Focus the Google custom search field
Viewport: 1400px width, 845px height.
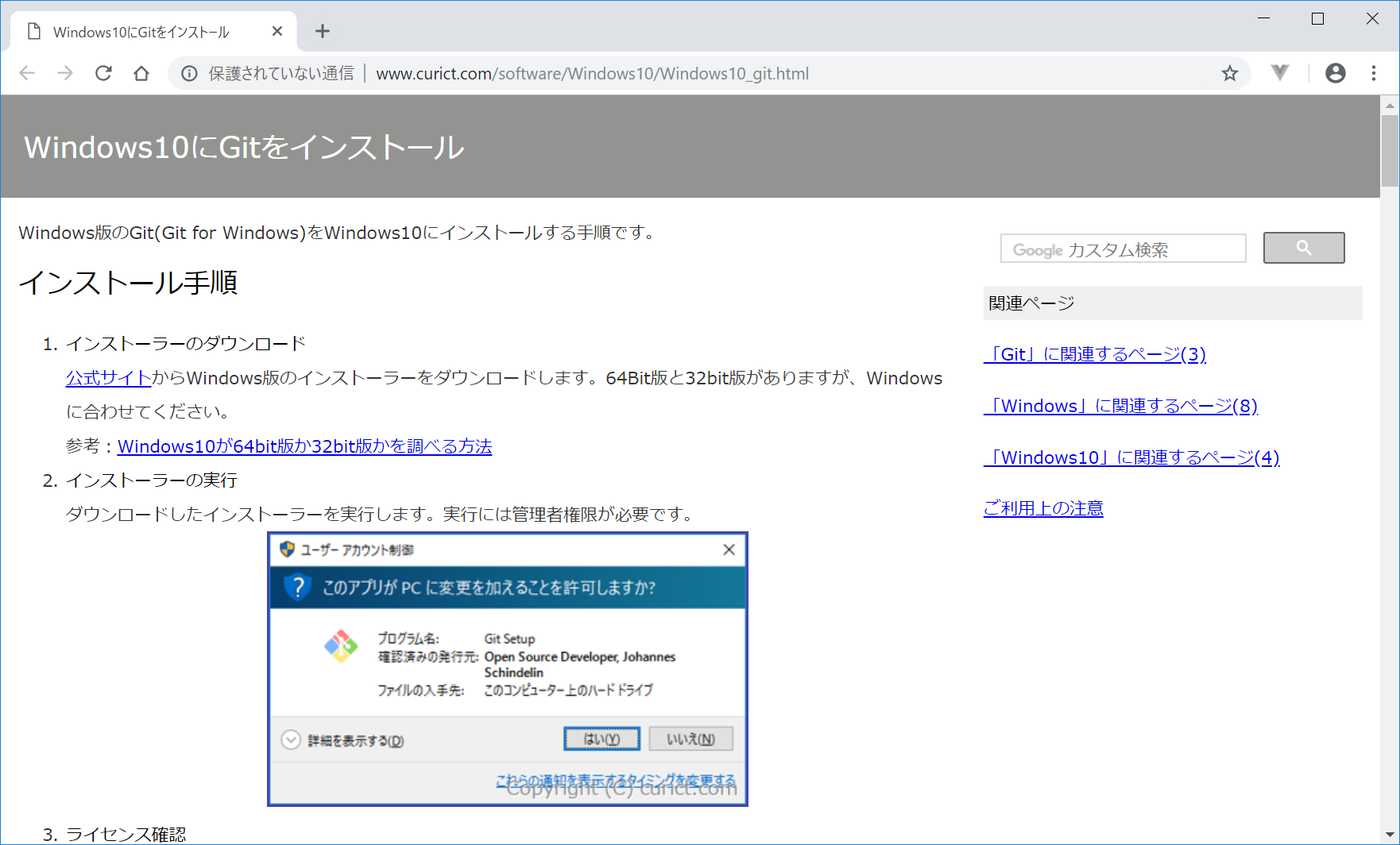click(1122, 249)
